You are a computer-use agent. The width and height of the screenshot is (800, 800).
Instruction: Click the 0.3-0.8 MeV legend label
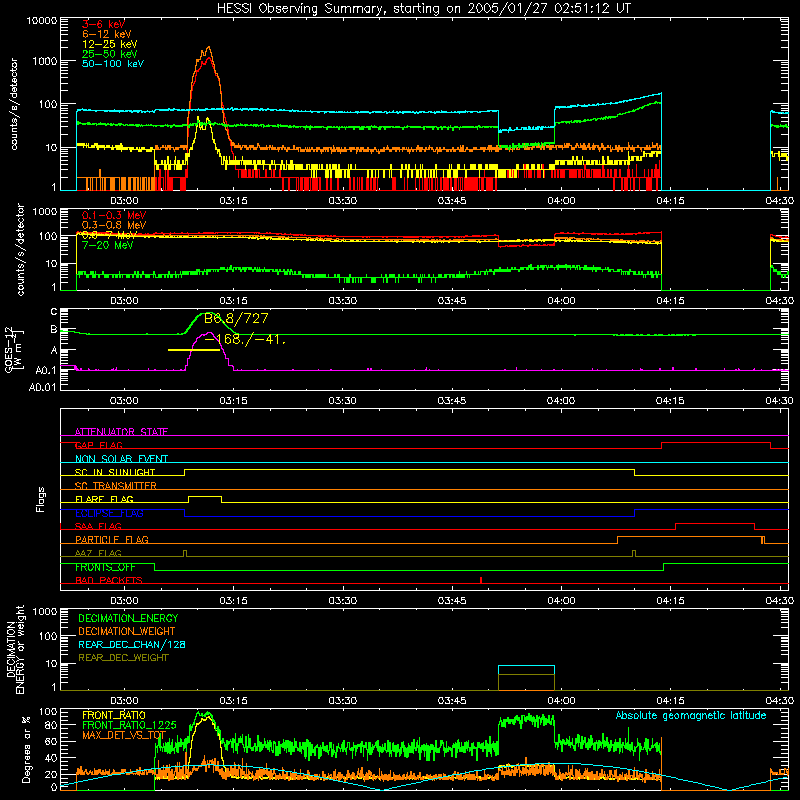114,225
